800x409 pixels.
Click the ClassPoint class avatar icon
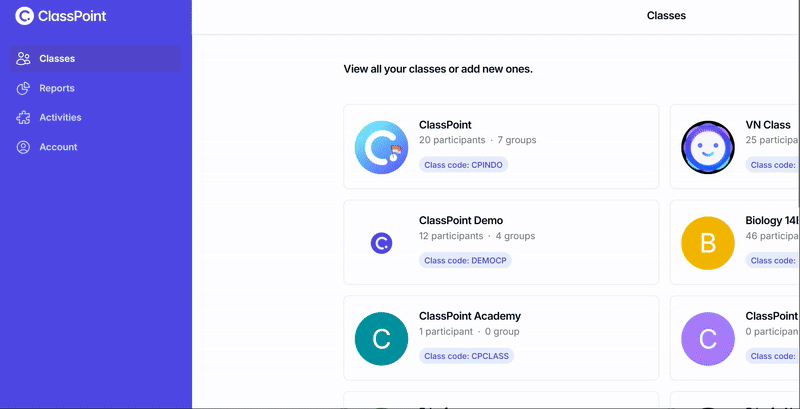click(x=381, y=147)
